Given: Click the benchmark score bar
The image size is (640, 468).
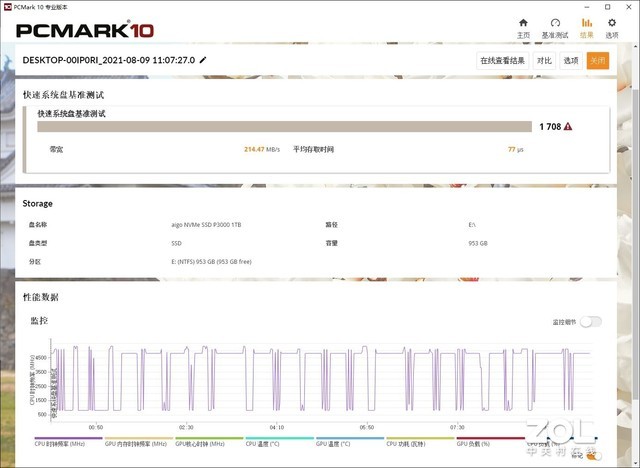Looking at the screenshot, I should click(284, 126).
